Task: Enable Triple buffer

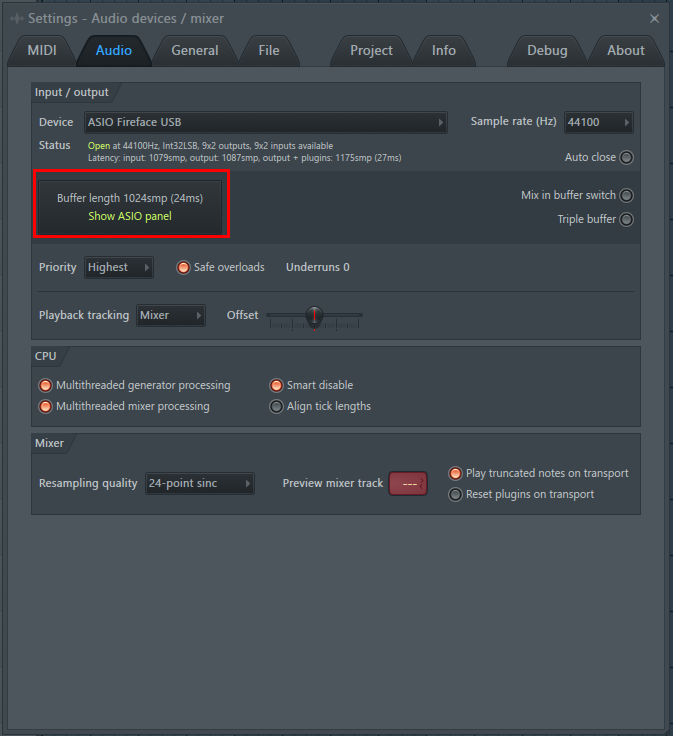Action: 626,220
